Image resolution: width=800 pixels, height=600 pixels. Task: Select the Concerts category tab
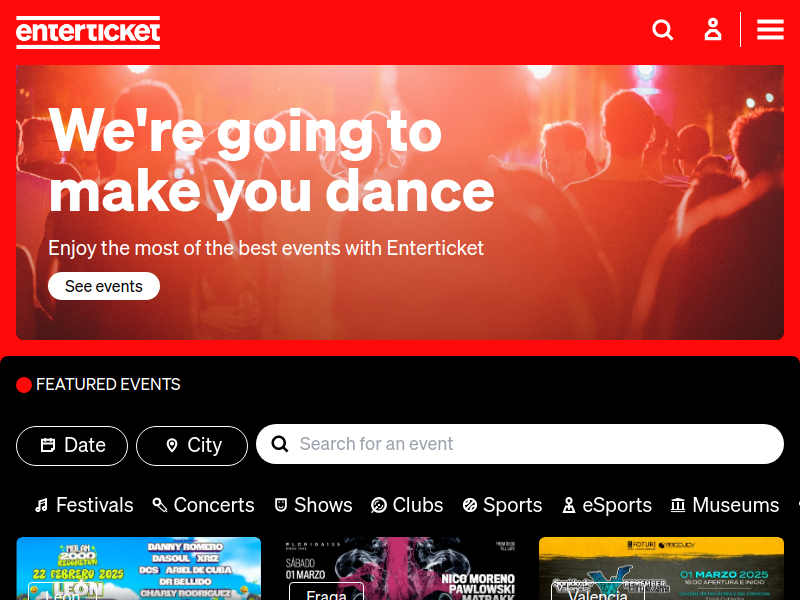click(203, 505)
